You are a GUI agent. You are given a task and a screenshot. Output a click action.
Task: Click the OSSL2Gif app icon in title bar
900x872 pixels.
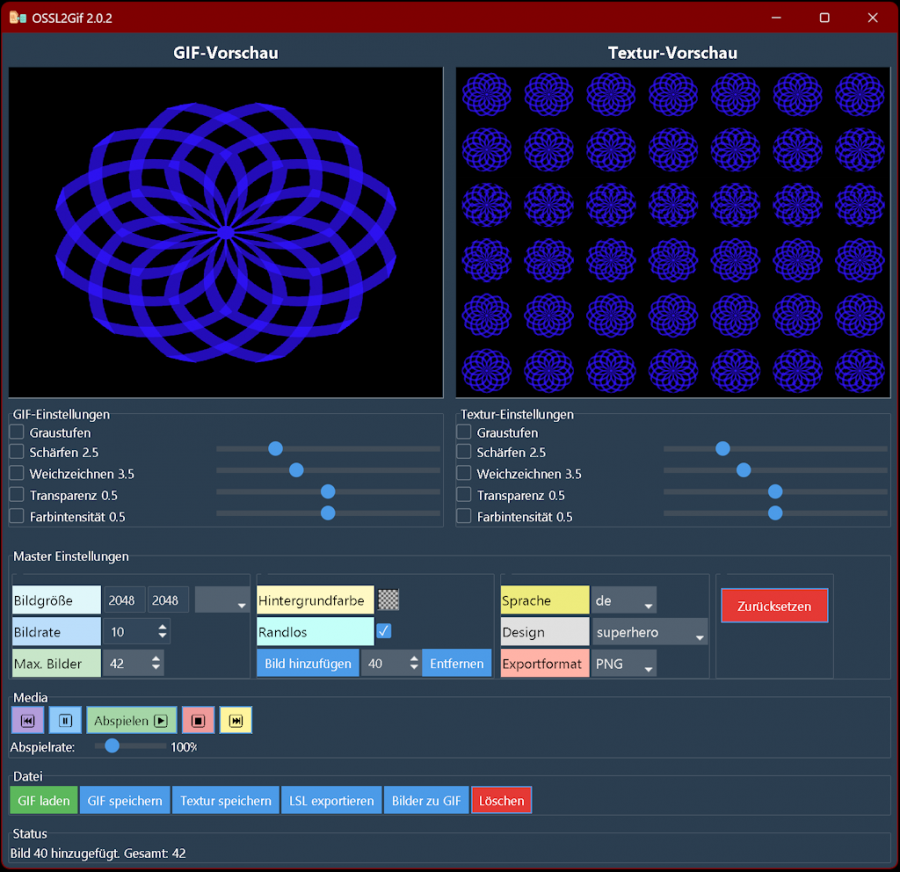[17, 17]
